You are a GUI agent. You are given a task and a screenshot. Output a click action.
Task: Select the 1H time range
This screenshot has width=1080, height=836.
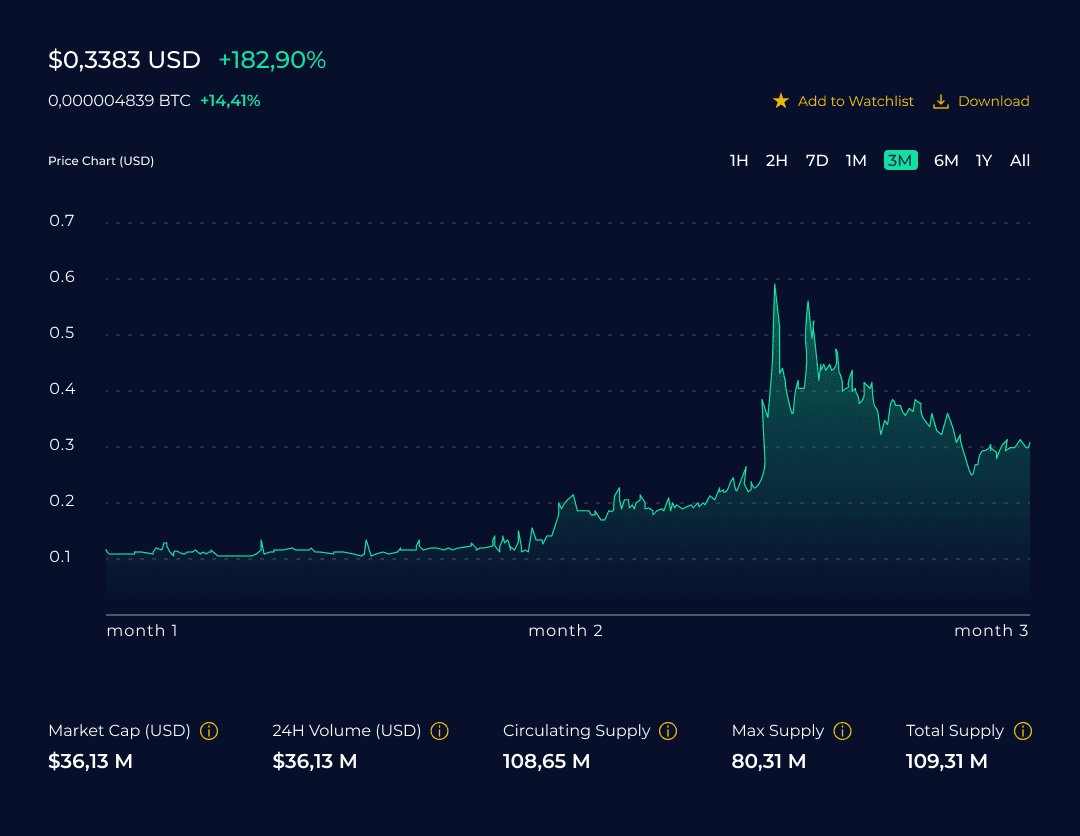pyautogui.click(x=738, y=160)
